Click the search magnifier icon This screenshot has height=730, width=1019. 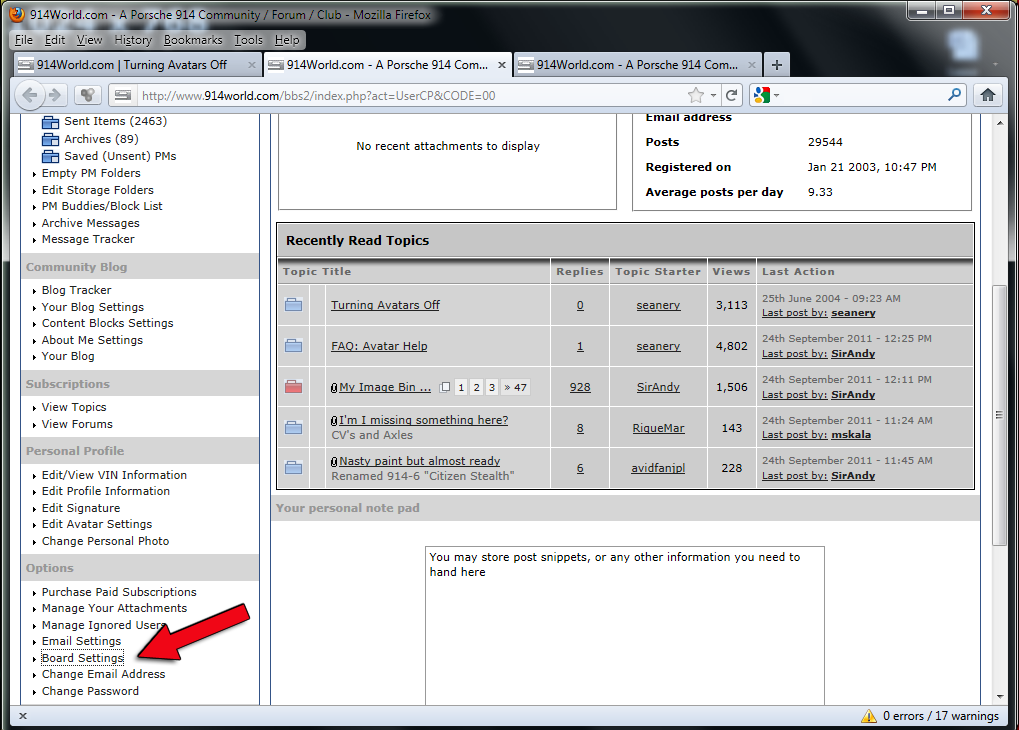coord(954,95)
